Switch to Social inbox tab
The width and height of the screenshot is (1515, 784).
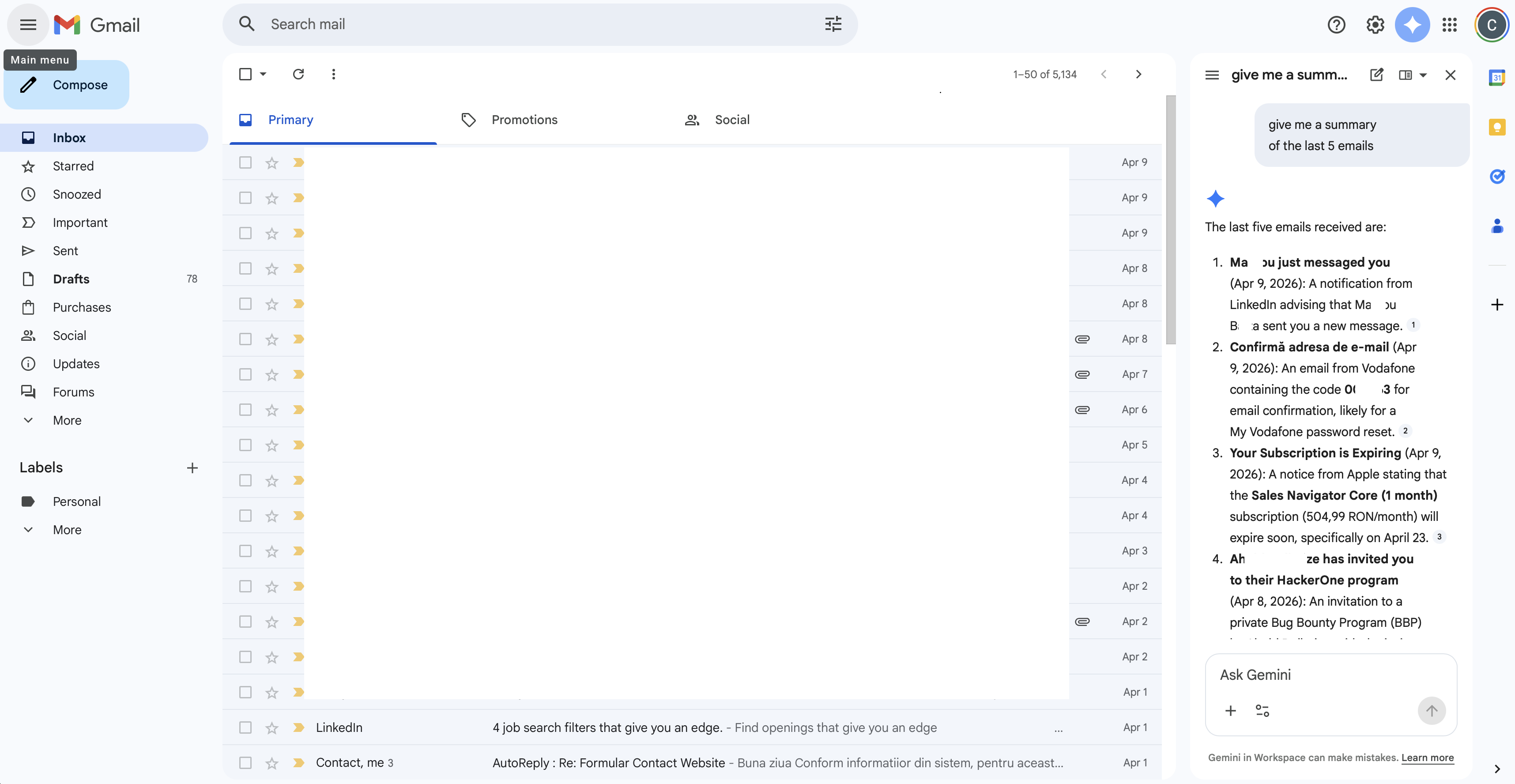tap(731, 120)
